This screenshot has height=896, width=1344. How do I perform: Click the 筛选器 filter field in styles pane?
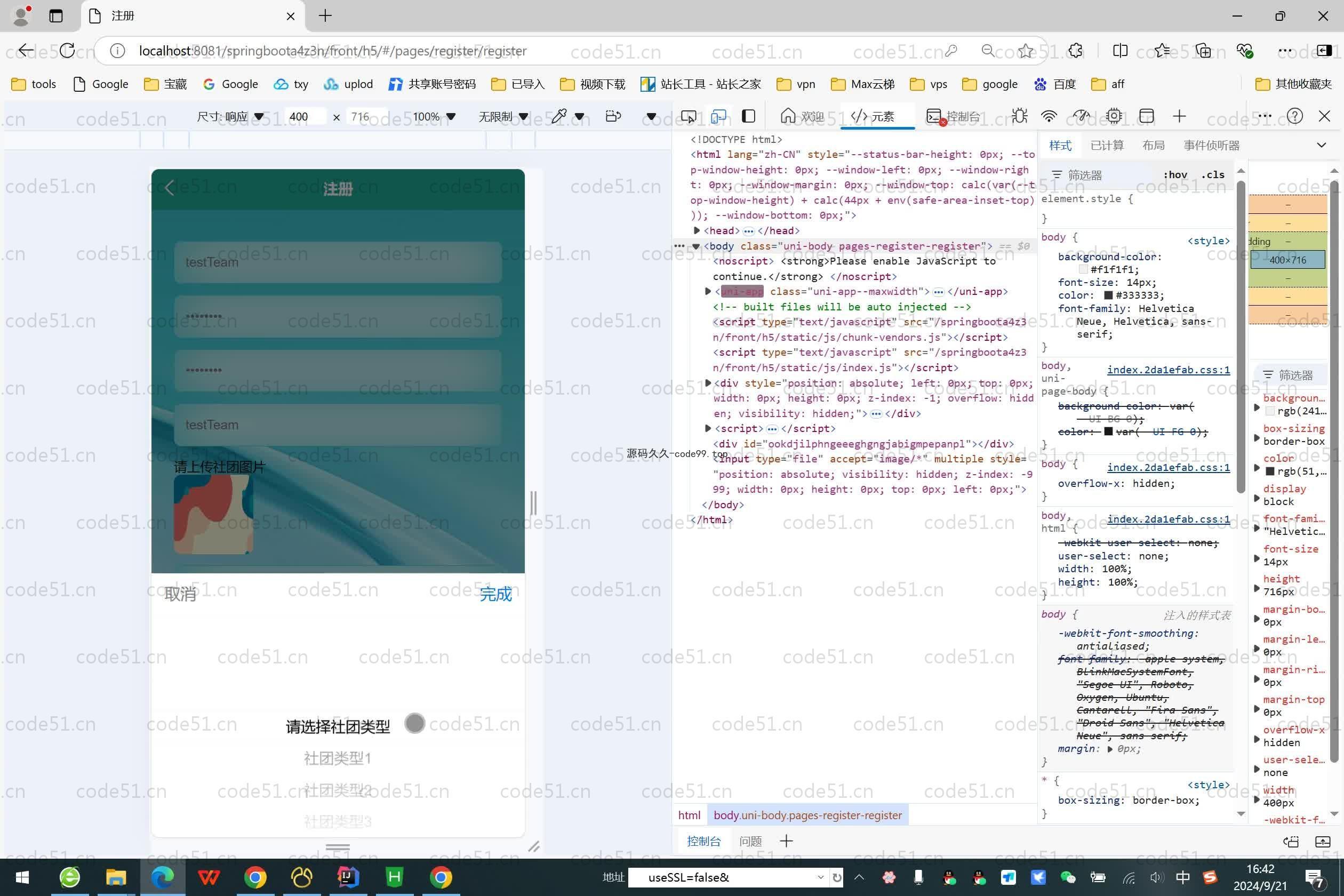point(1100,175)
